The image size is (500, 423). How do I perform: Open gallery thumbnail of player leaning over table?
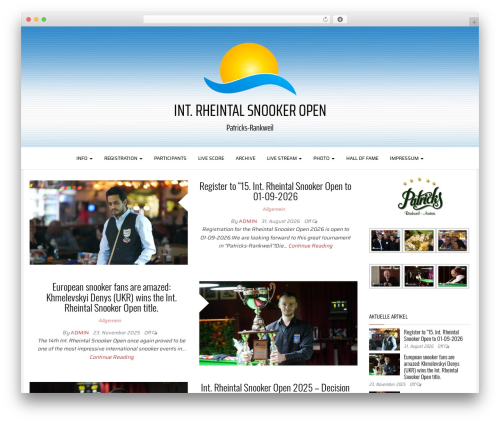(x=453, y=276)
